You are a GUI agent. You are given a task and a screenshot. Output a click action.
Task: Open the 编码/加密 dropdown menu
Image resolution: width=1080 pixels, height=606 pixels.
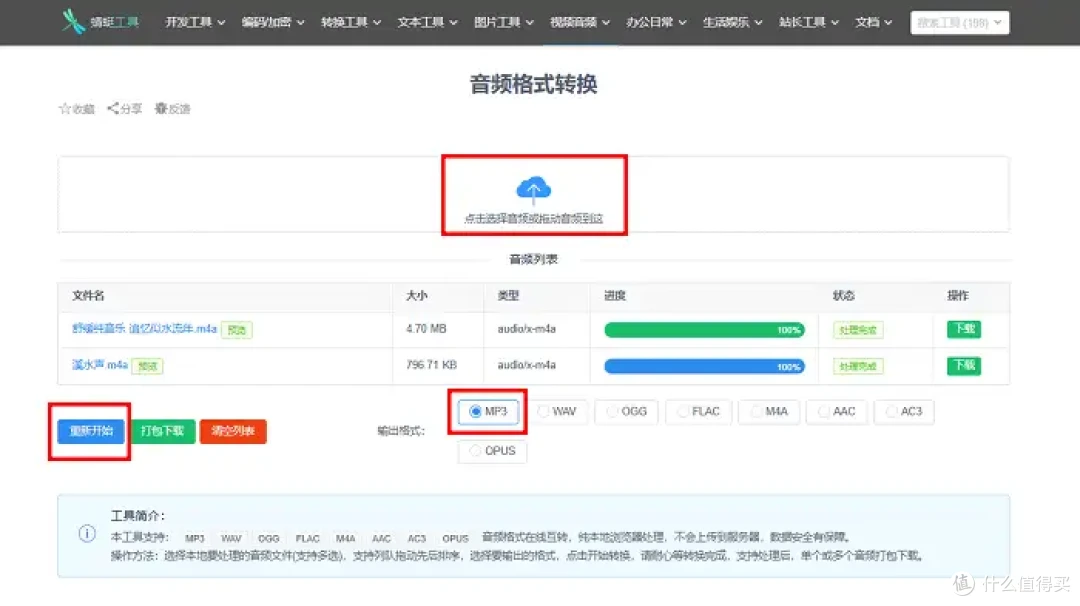(273, 22)
